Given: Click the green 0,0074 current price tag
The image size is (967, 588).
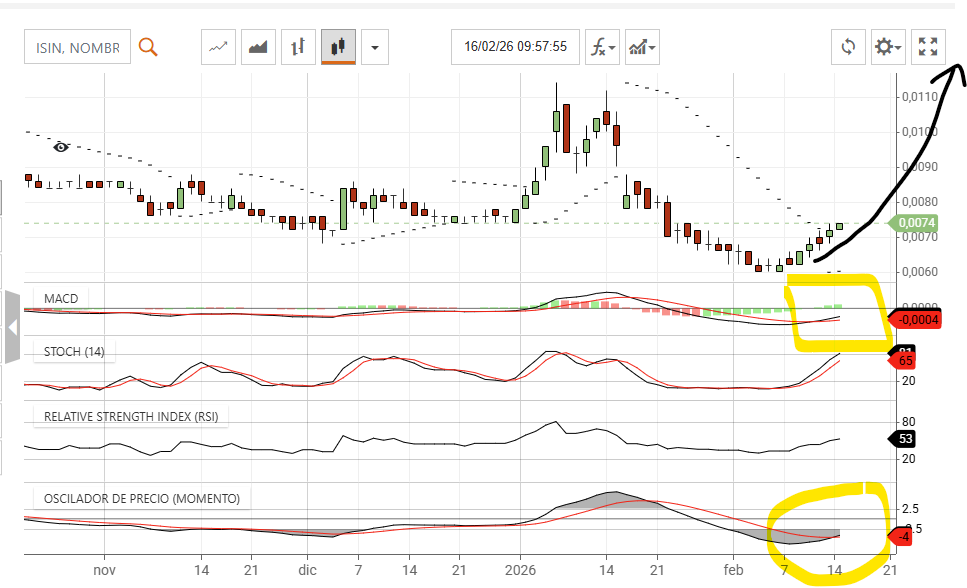Looking at the screenshot, I should click(916, 223).
